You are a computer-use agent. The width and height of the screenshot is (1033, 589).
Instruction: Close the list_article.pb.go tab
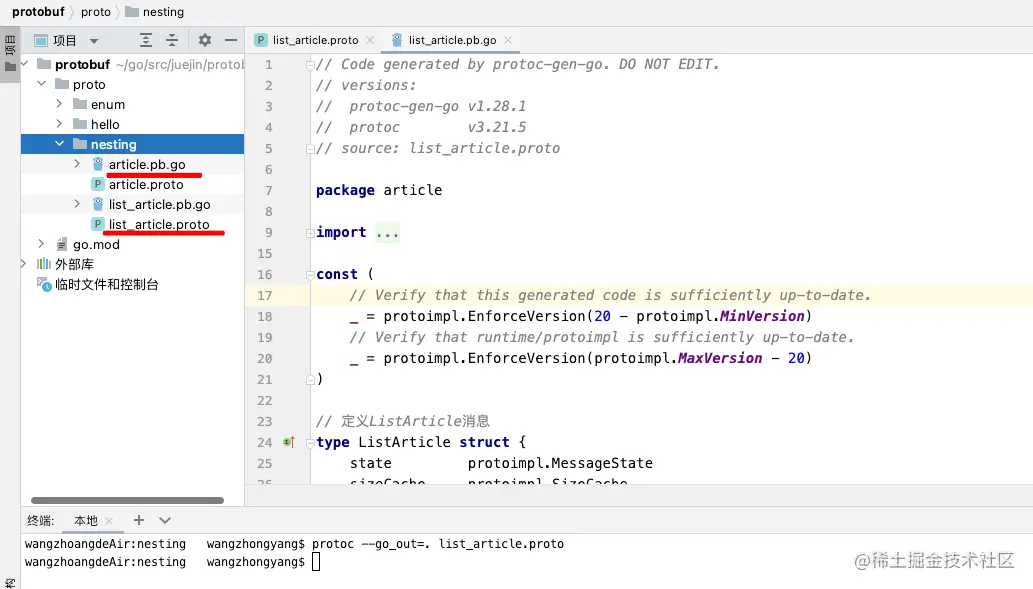click(508, 40)
